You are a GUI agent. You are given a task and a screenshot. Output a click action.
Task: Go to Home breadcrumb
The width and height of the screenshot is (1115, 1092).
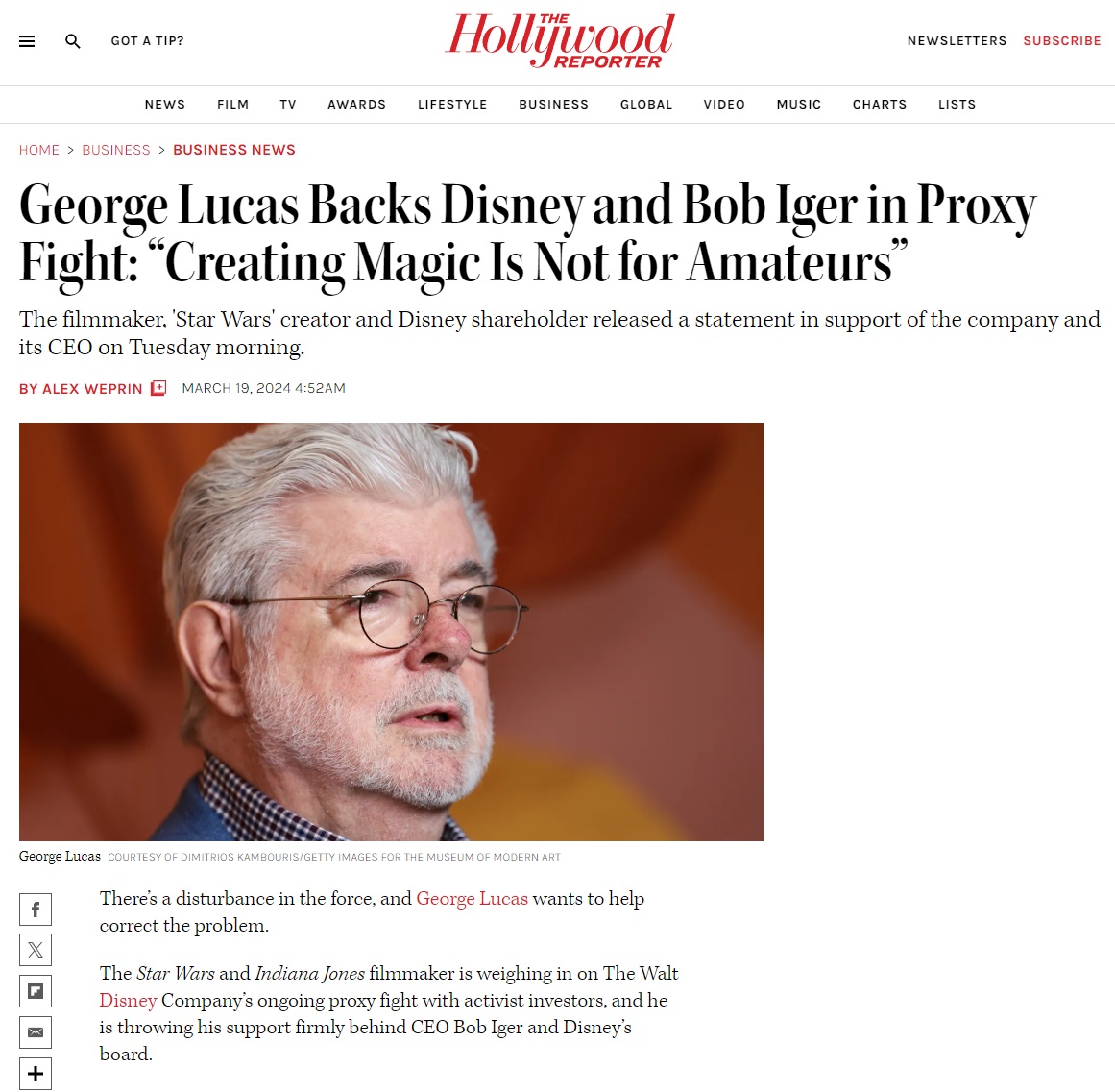(x=39, y=150)
